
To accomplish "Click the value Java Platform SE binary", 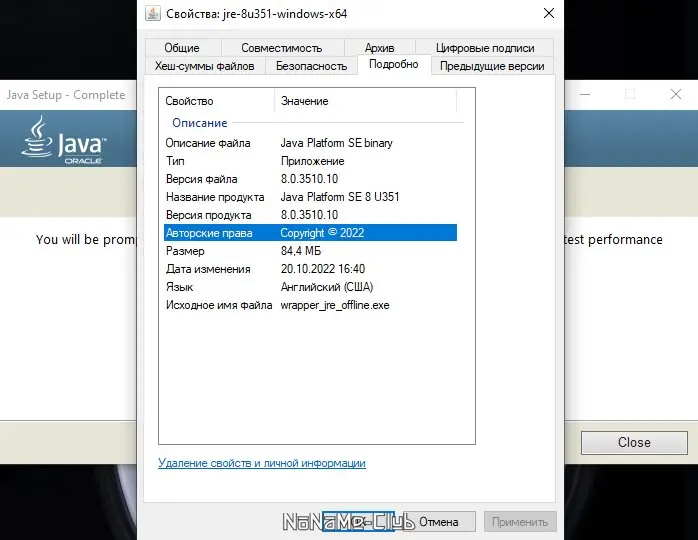I will [x=337, y=143].
